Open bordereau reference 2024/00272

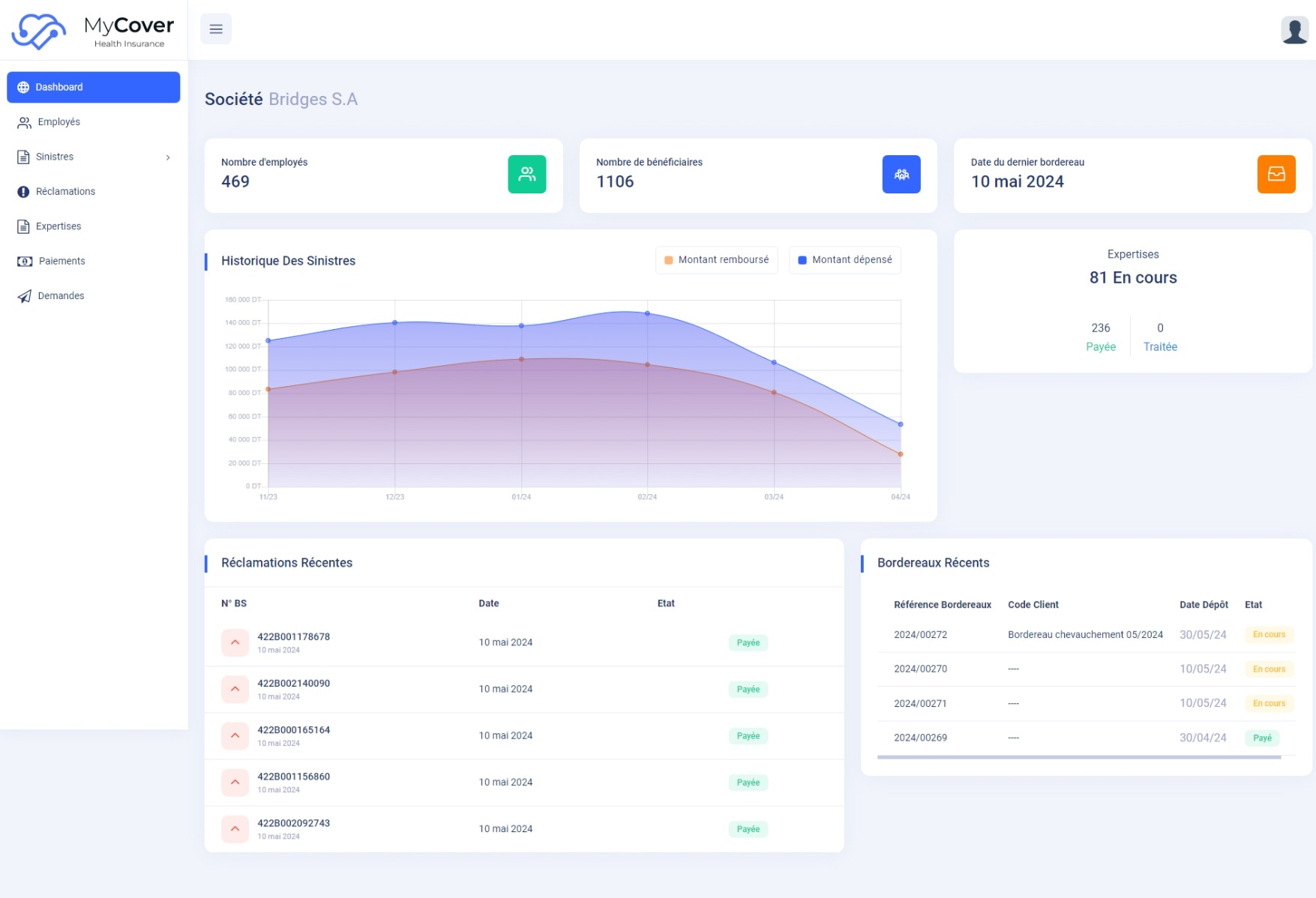pos(920,635)
